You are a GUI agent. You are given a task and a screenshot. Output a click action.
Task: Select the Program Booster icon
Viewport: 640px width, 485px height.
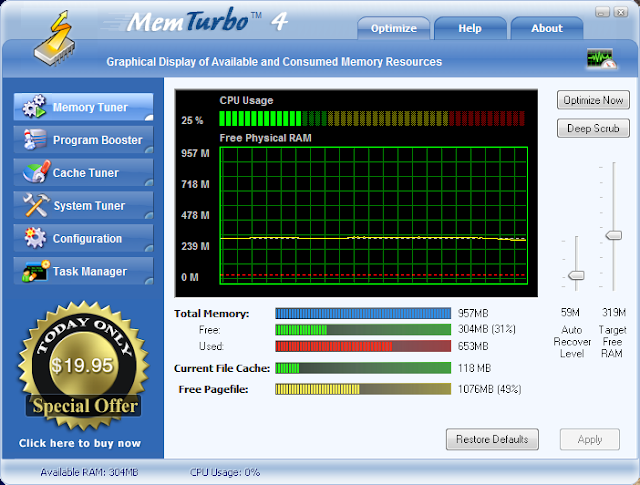[34, 140]
